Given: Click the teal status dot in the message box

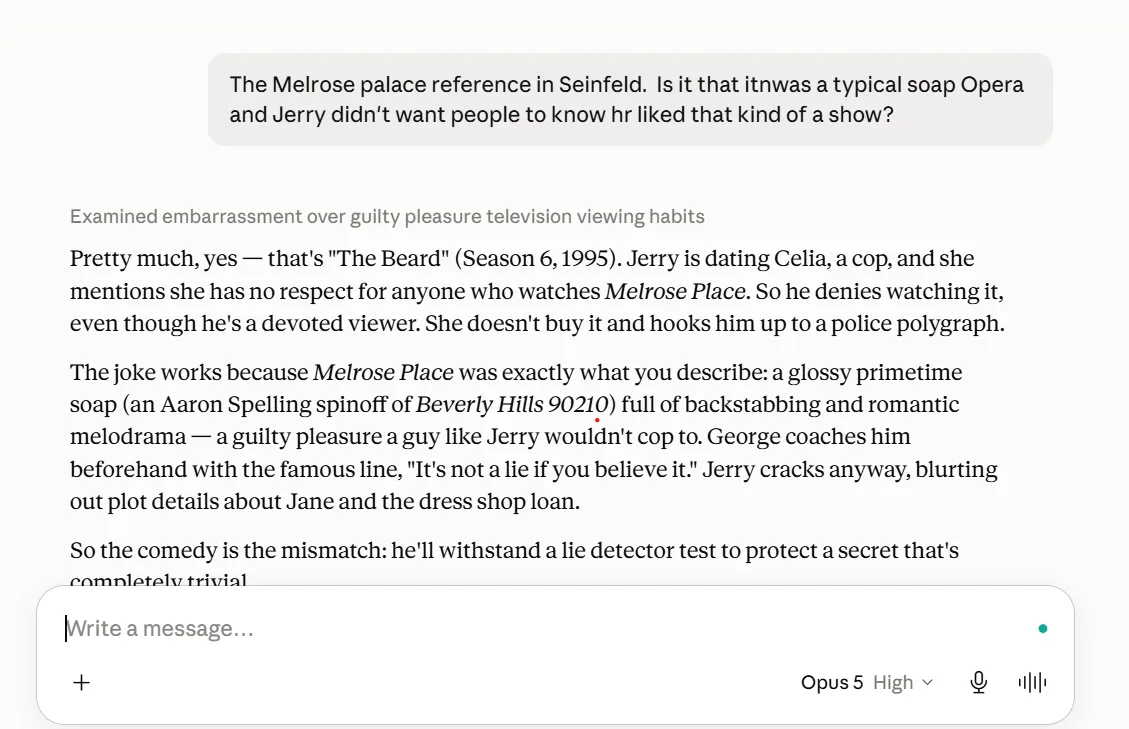Looking at the screenshot, I should (x=1043, y=629).
